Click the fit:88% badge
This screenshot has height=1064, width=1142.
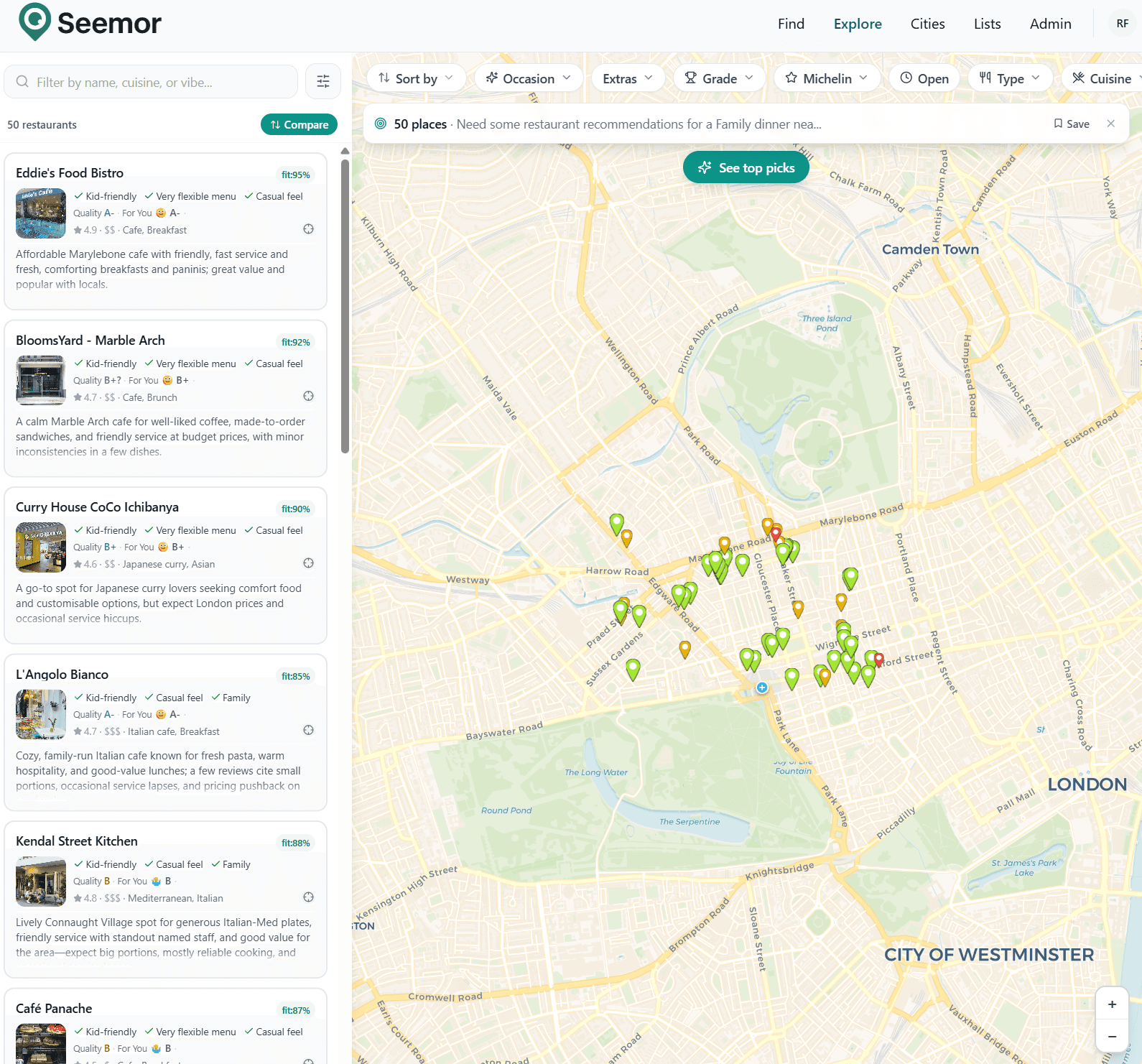[x=296, y=843]
